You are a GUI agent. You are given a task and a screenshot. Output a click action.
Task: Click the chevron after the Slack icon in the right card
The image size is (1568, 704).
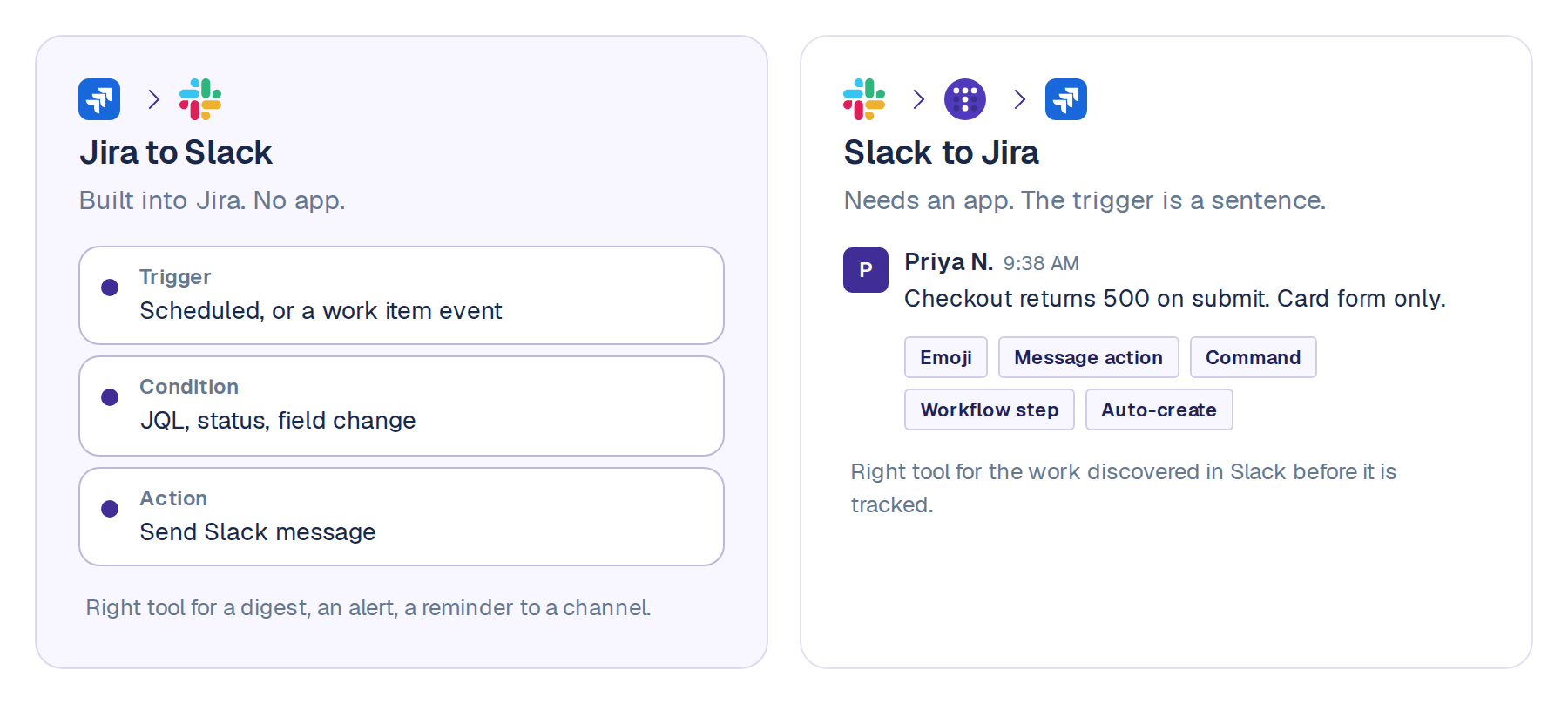pos(919,99)
